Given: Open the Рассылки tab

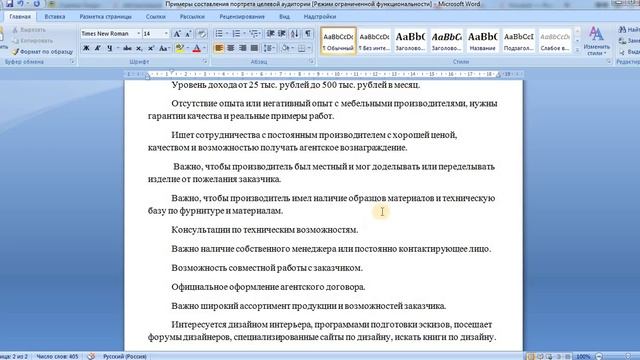Looking at the screenshot, I should (x=192, y=17).
